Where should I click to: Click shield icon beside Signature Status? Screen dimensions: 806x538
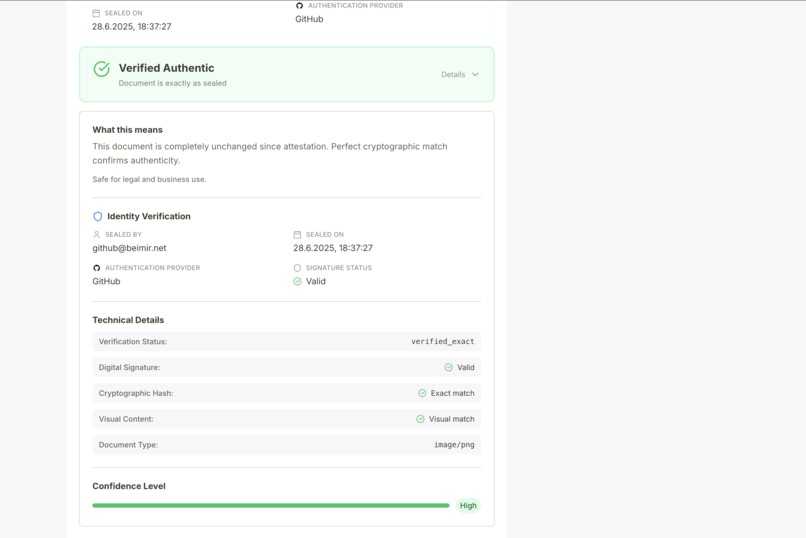[297, 268]
